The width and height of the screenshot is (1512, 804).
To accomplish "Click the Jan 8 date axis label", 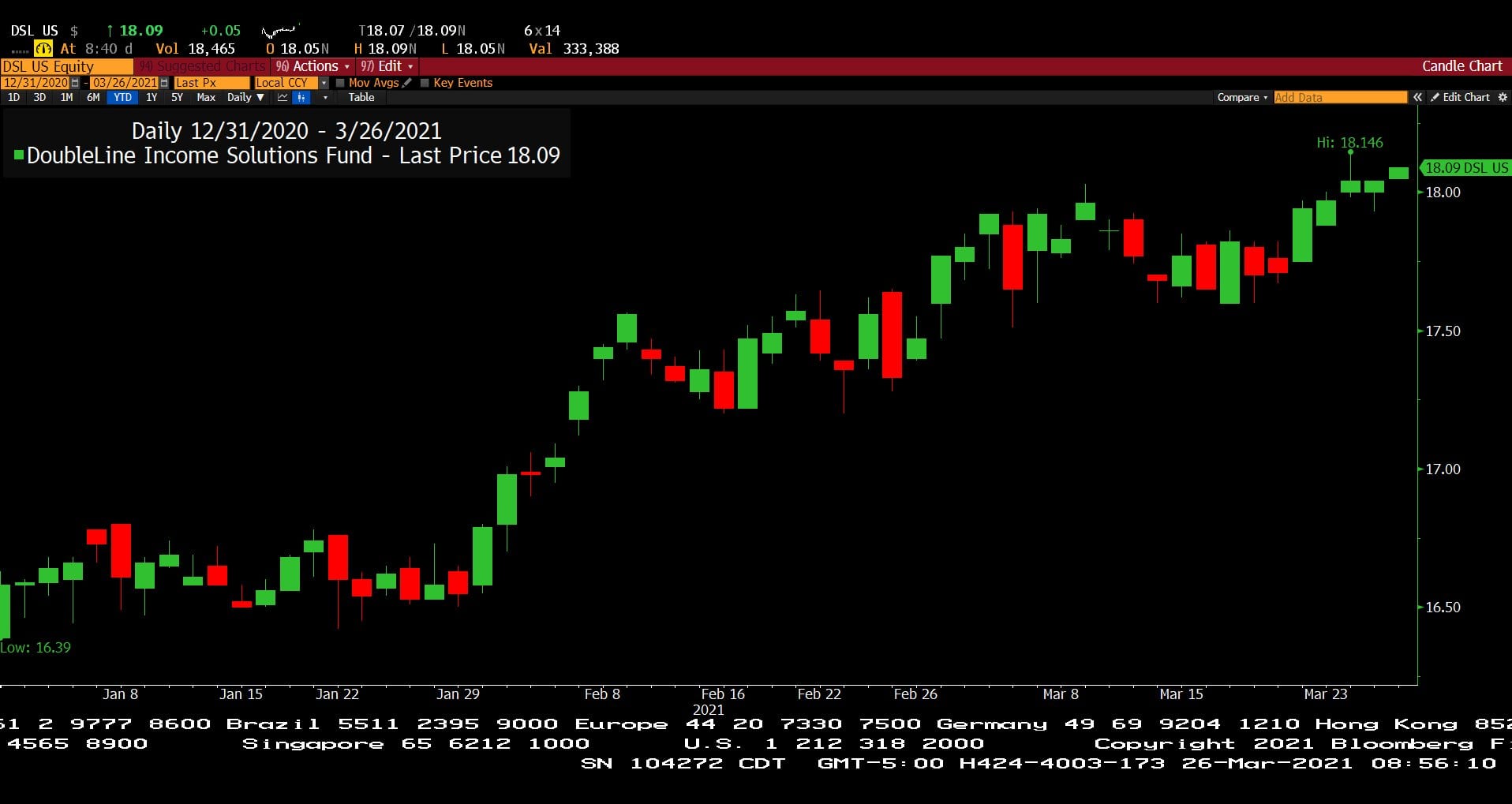I will tap(120, 694).
